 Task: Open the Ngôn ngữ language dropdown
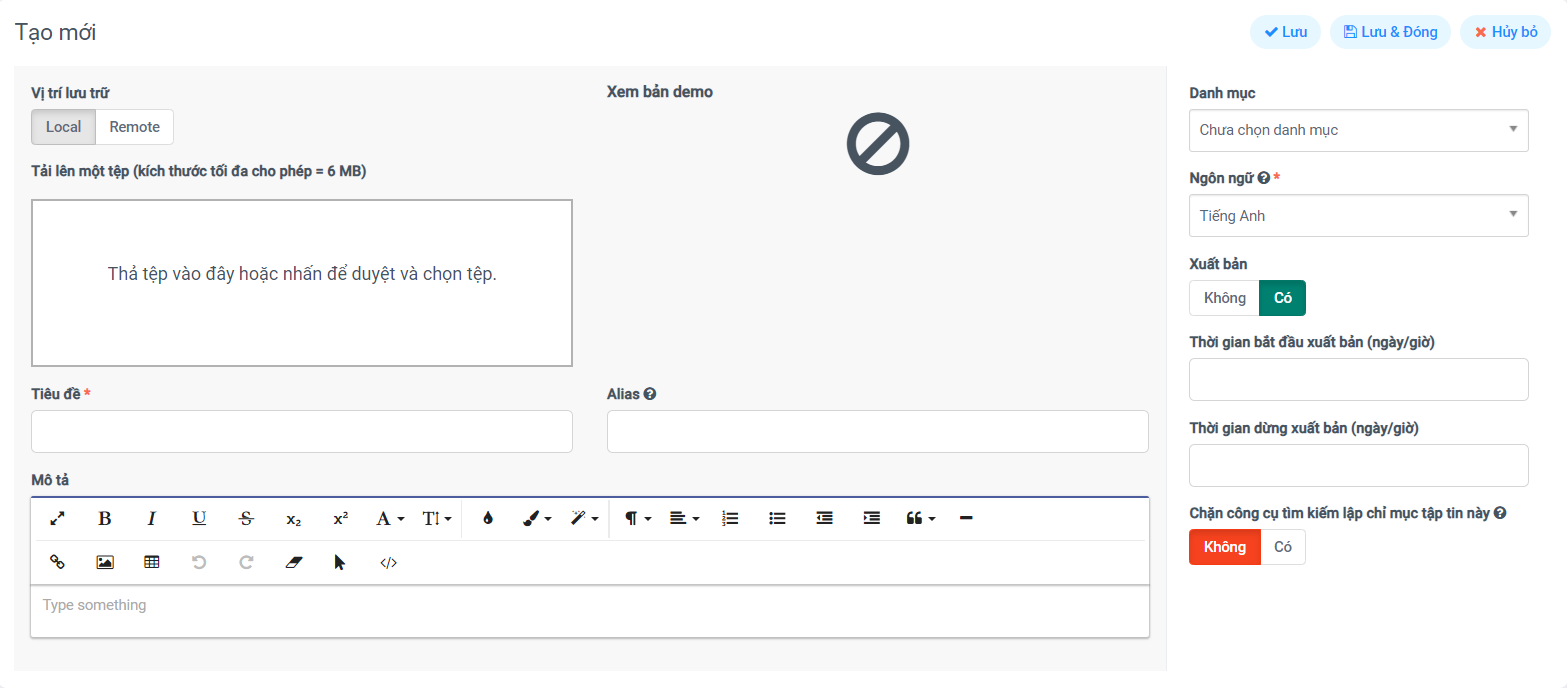point(1358,216)
